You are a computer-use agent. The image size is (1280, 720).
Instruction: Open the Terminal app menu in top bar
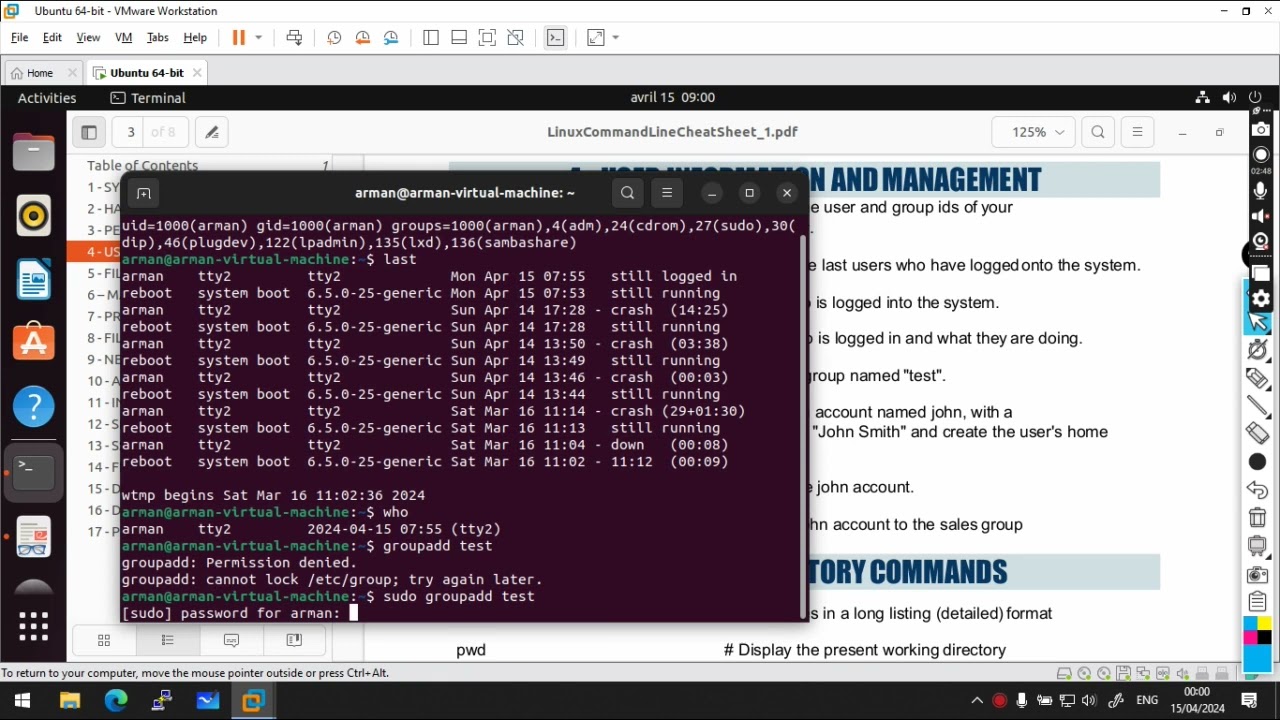pyautogui.click(x=148, y=98)
